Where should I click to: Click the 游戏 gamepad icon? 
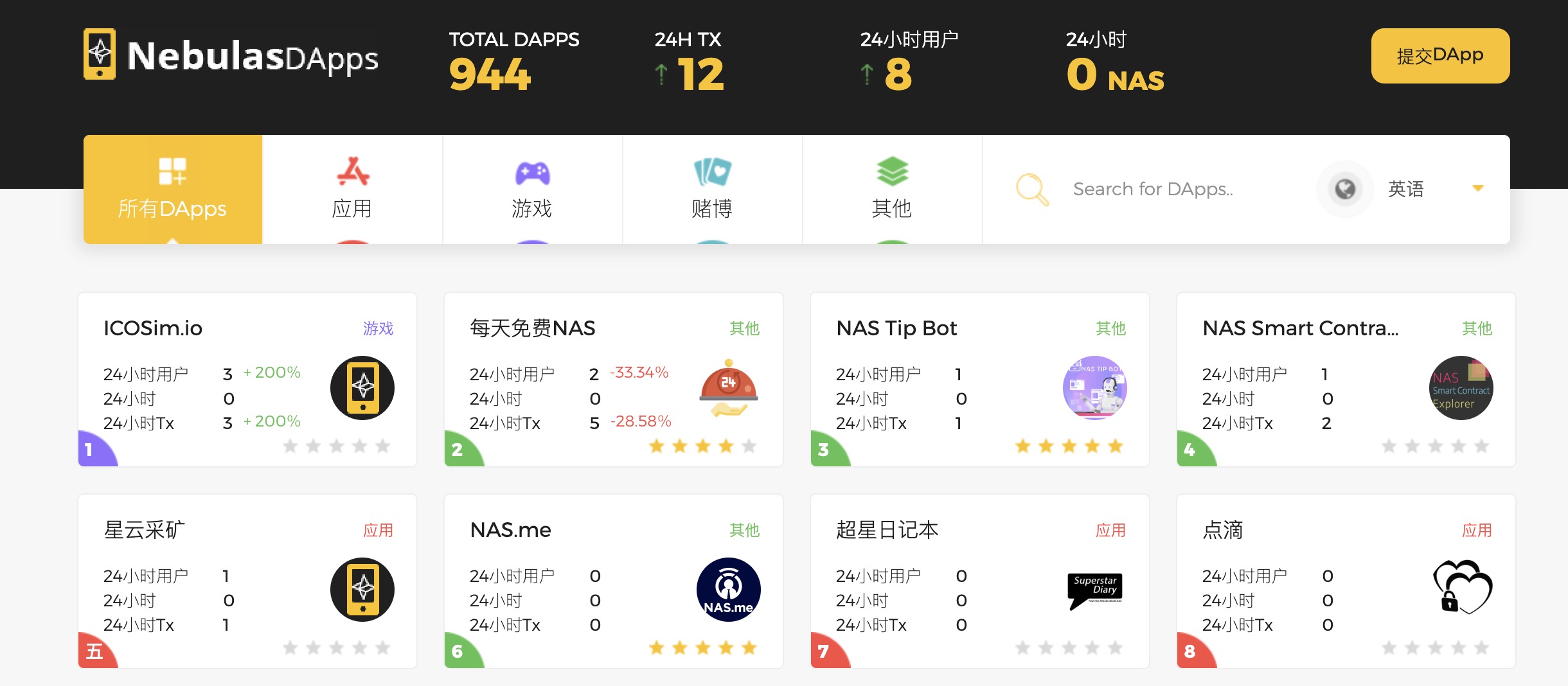coord(532,173)
